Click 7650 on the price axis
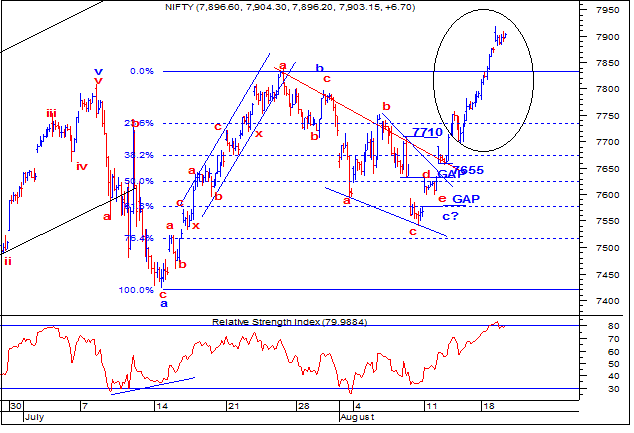Viewport: 634px width, 433px height. tap(608, 169)
